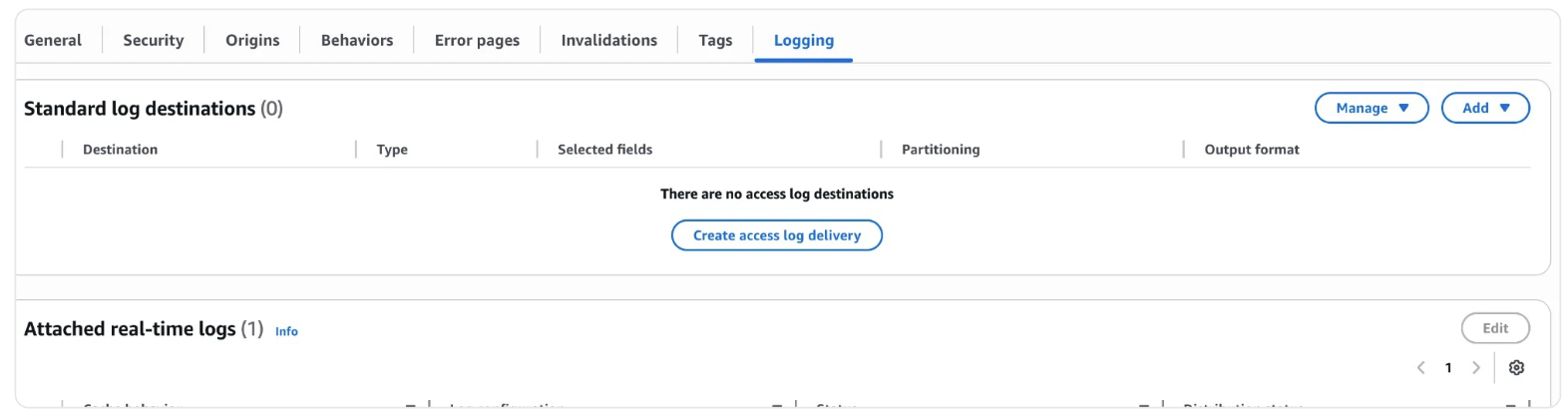Open the Tags tab
The width and height of the screenshot is (1568, 417).
[715, 40]
